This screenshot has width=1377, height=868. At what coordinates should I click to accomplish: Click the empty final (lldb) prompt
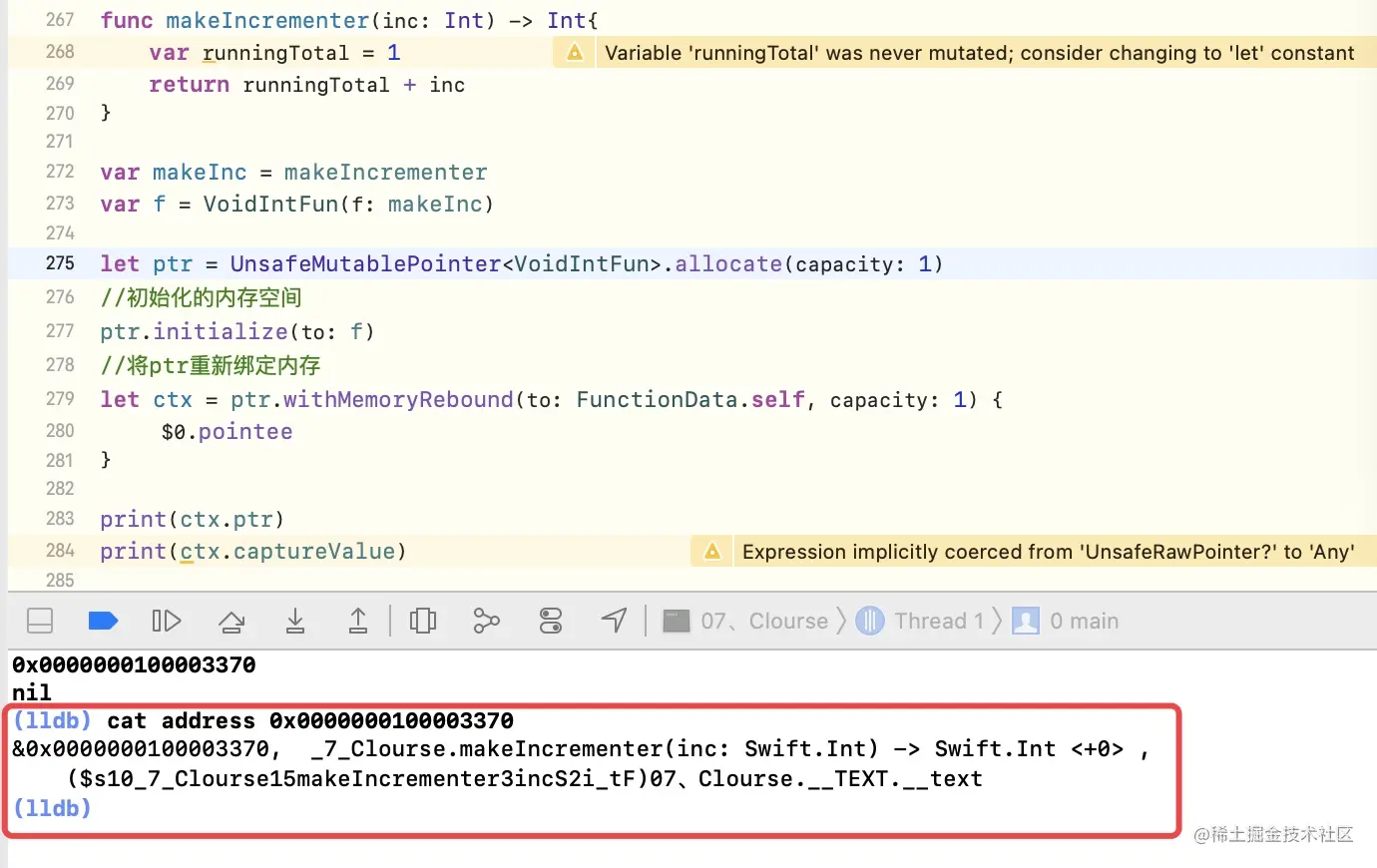pos(52,808)
